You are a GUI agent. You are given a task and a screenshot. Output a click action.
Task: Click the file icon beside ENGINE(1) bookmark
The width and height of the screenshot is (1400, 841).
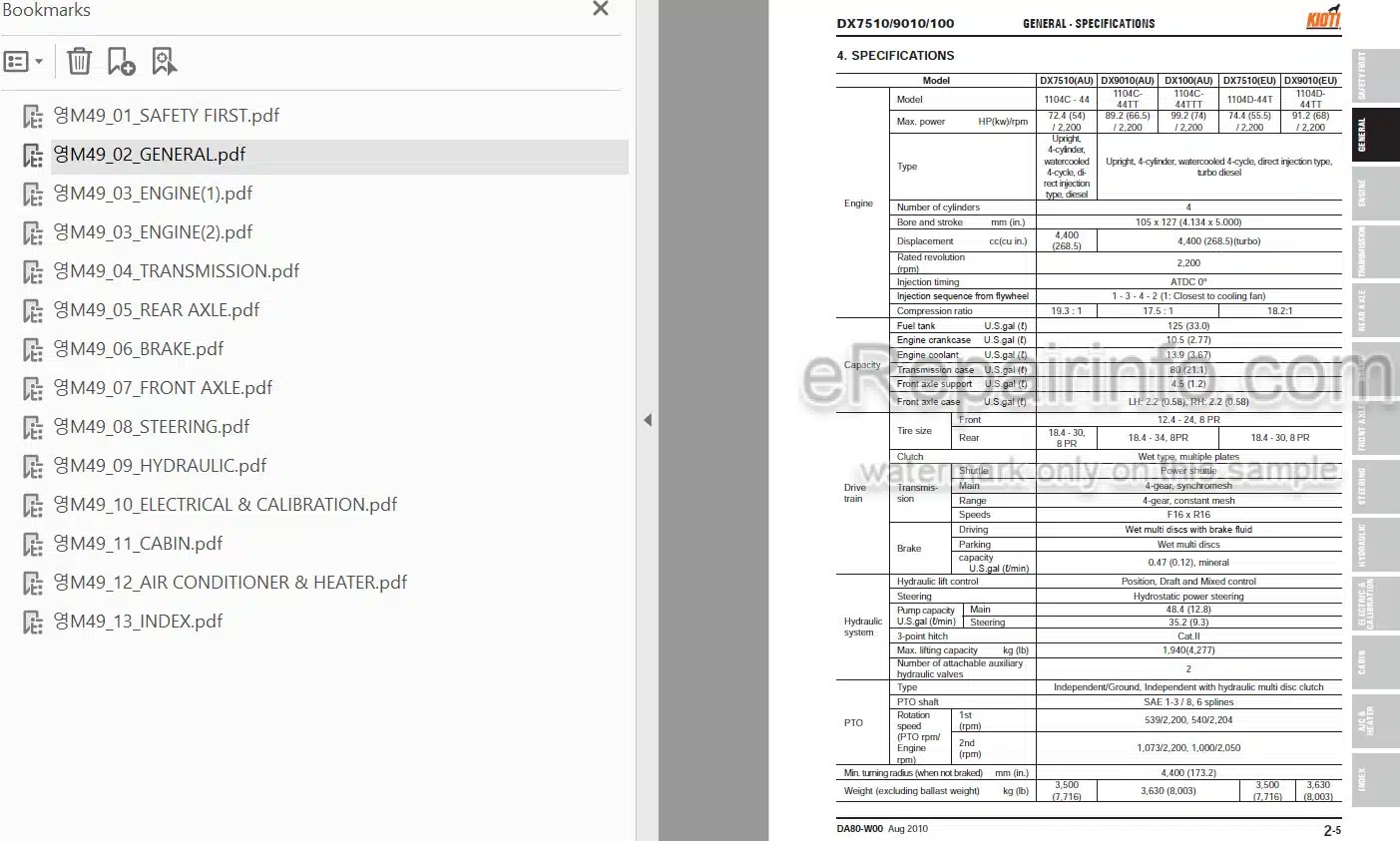(33, 195)
